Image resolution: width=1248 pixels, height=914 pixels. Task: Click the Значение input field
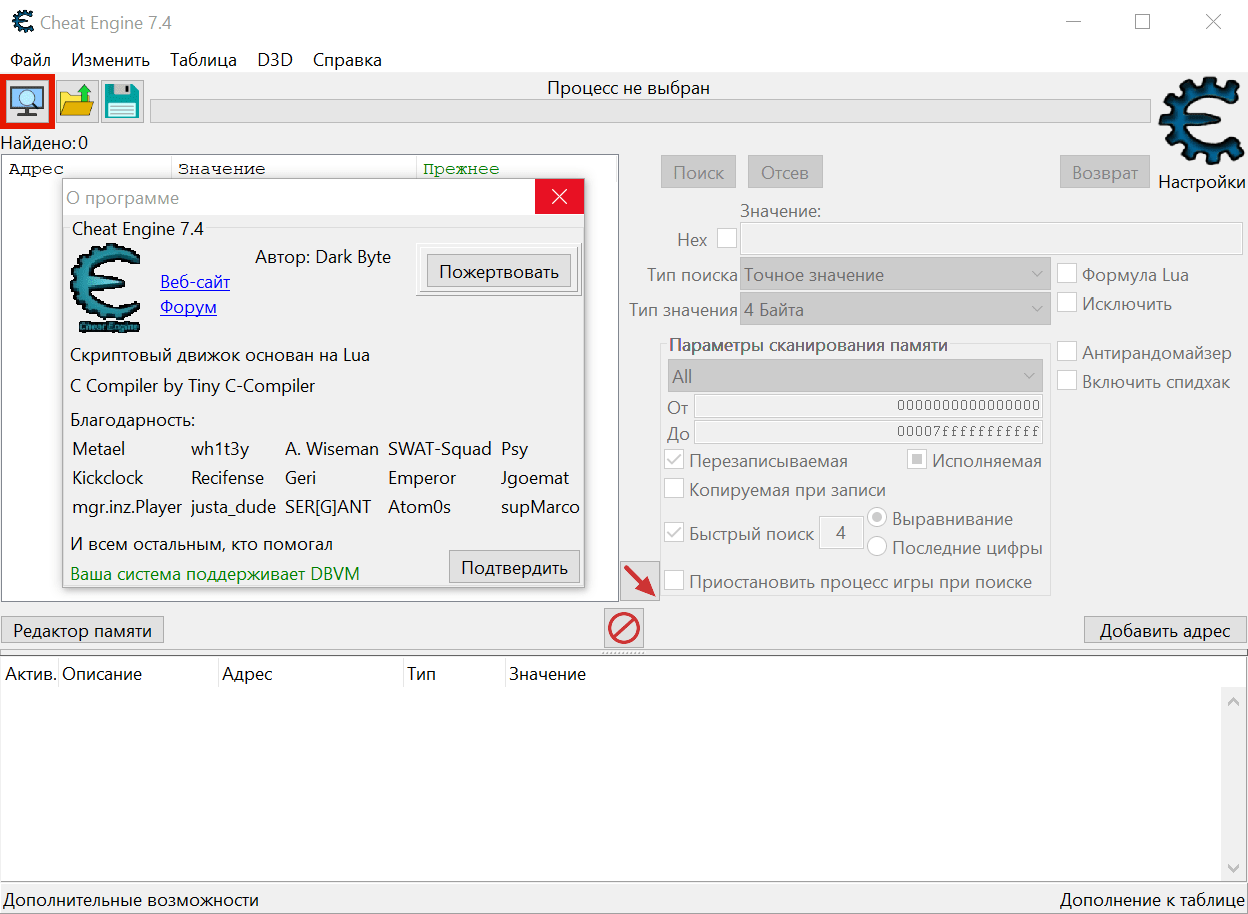pyautogui.click(x=991, y=239)
